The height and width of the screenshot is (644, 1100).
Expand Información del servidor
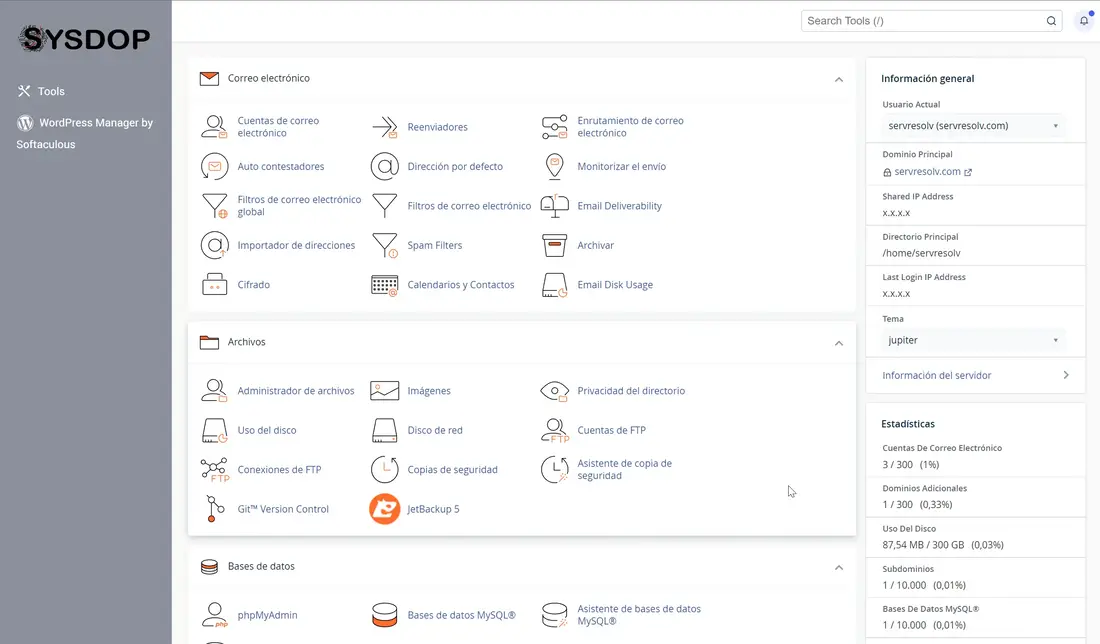point(975,375)
